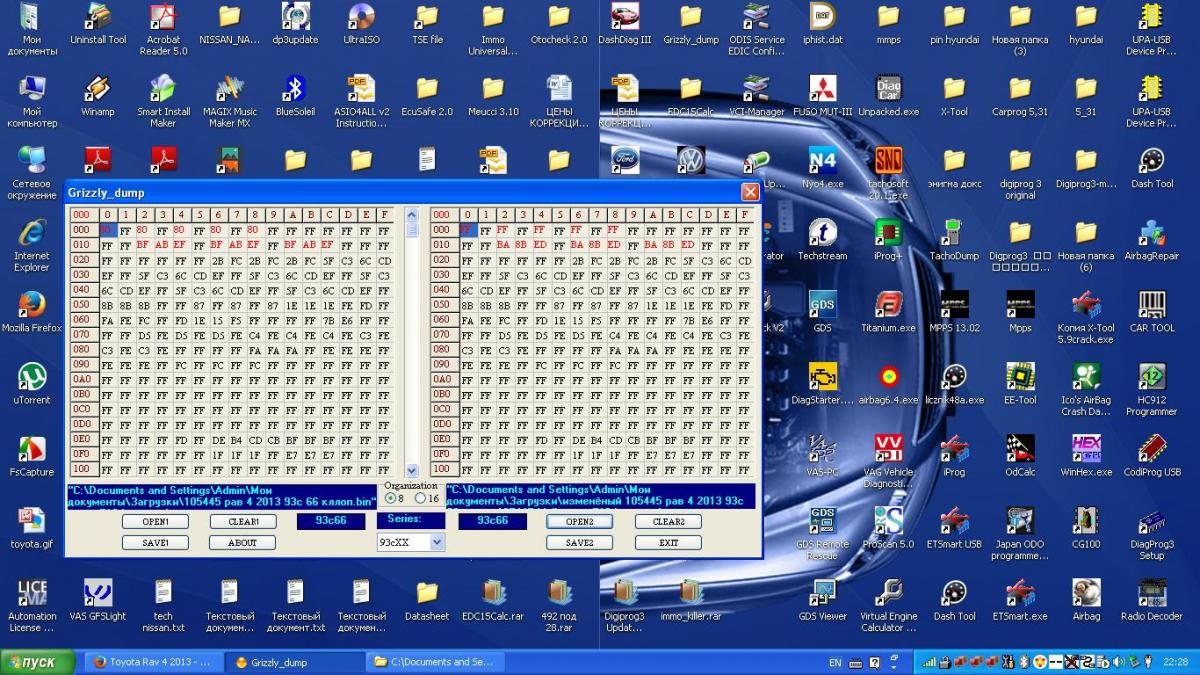This screenshot has height=675, width=1200.
Task: Open the Internet Explorer desktop icon
Action: coord(32,246)
